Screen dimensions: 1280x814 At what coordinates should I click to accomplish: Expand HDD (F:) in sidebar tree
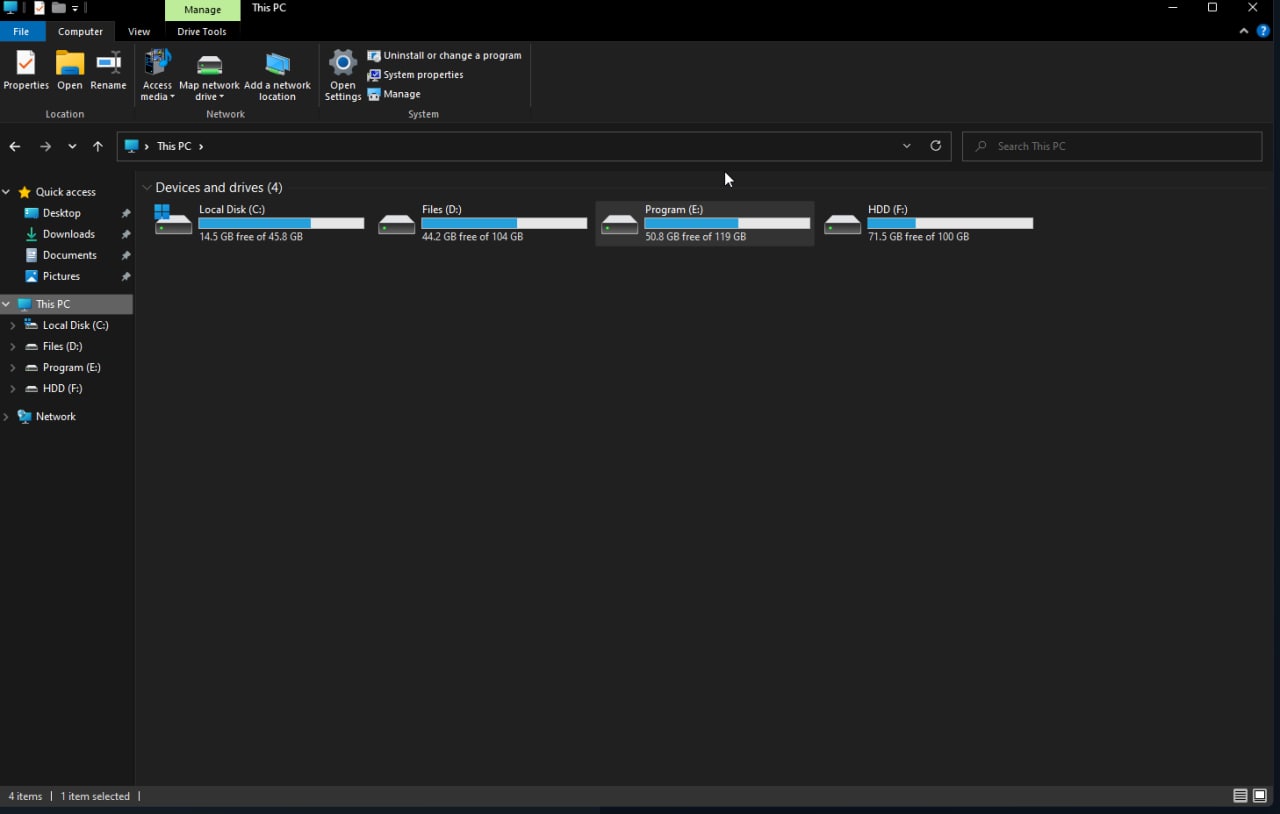pyautogui.click(x=13, y=388)
